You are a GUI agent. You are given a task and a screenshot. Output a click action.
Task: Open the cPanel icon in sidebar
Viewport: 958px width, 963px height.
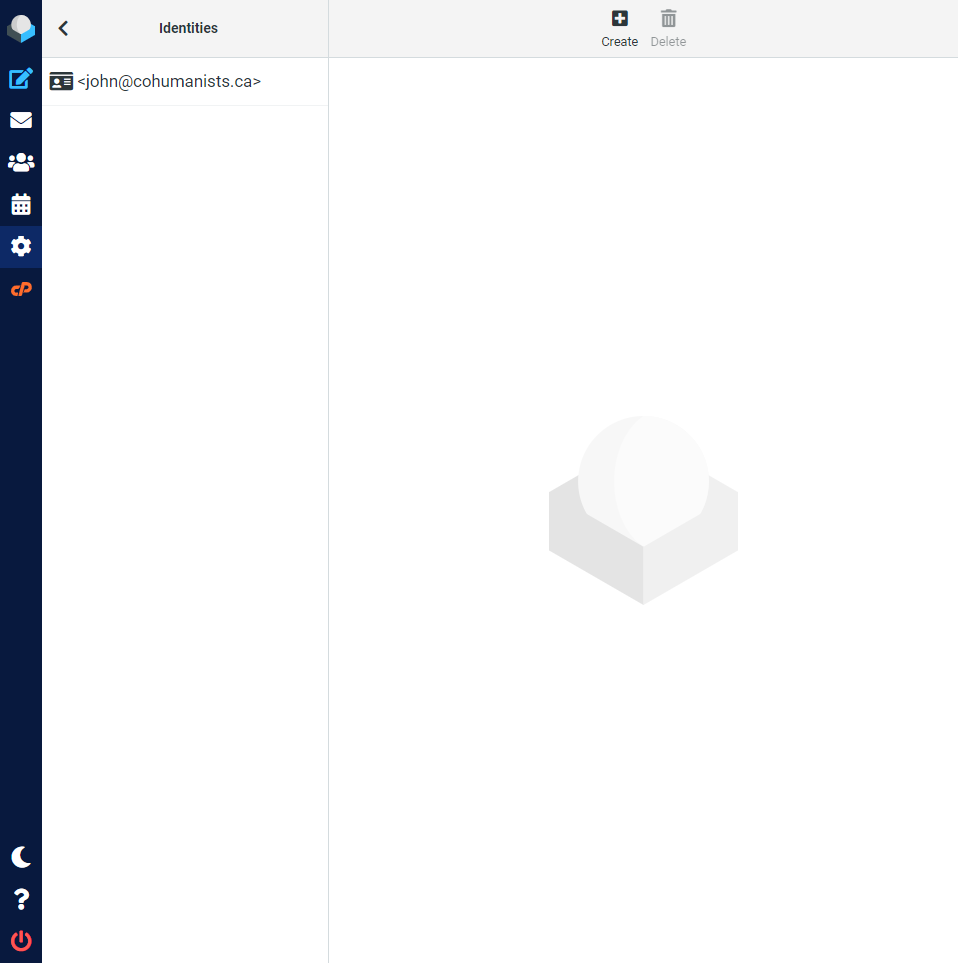pos(21,289)
